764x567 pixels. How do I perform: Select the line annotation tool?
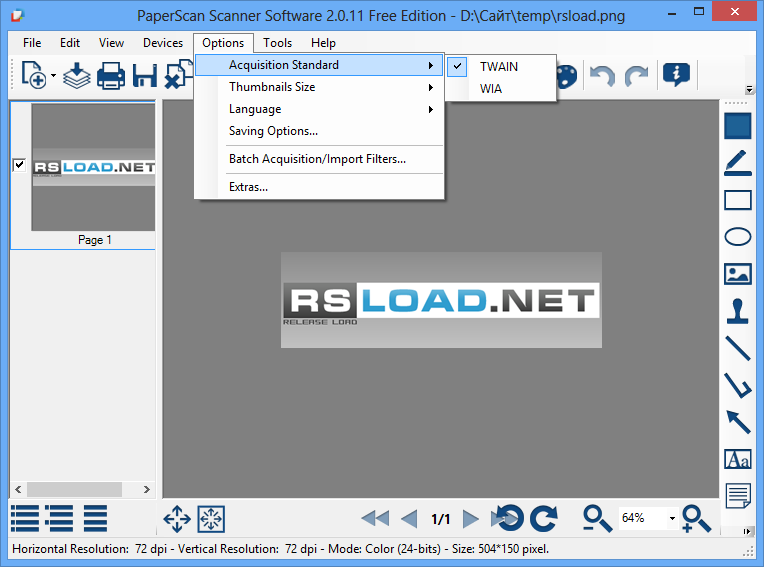coord(738,348)
